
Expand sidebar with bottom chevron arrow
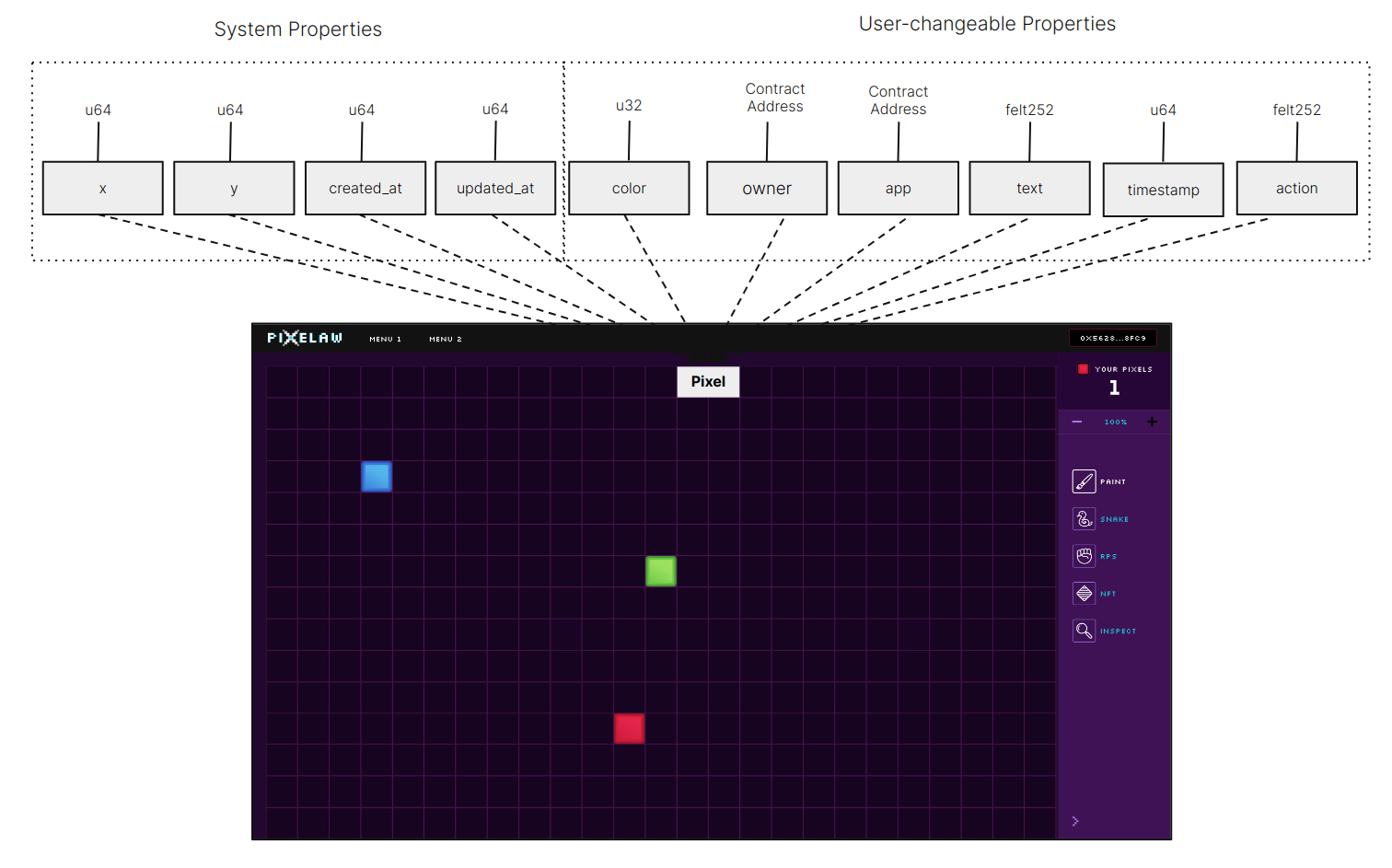tap(1075, 821)
